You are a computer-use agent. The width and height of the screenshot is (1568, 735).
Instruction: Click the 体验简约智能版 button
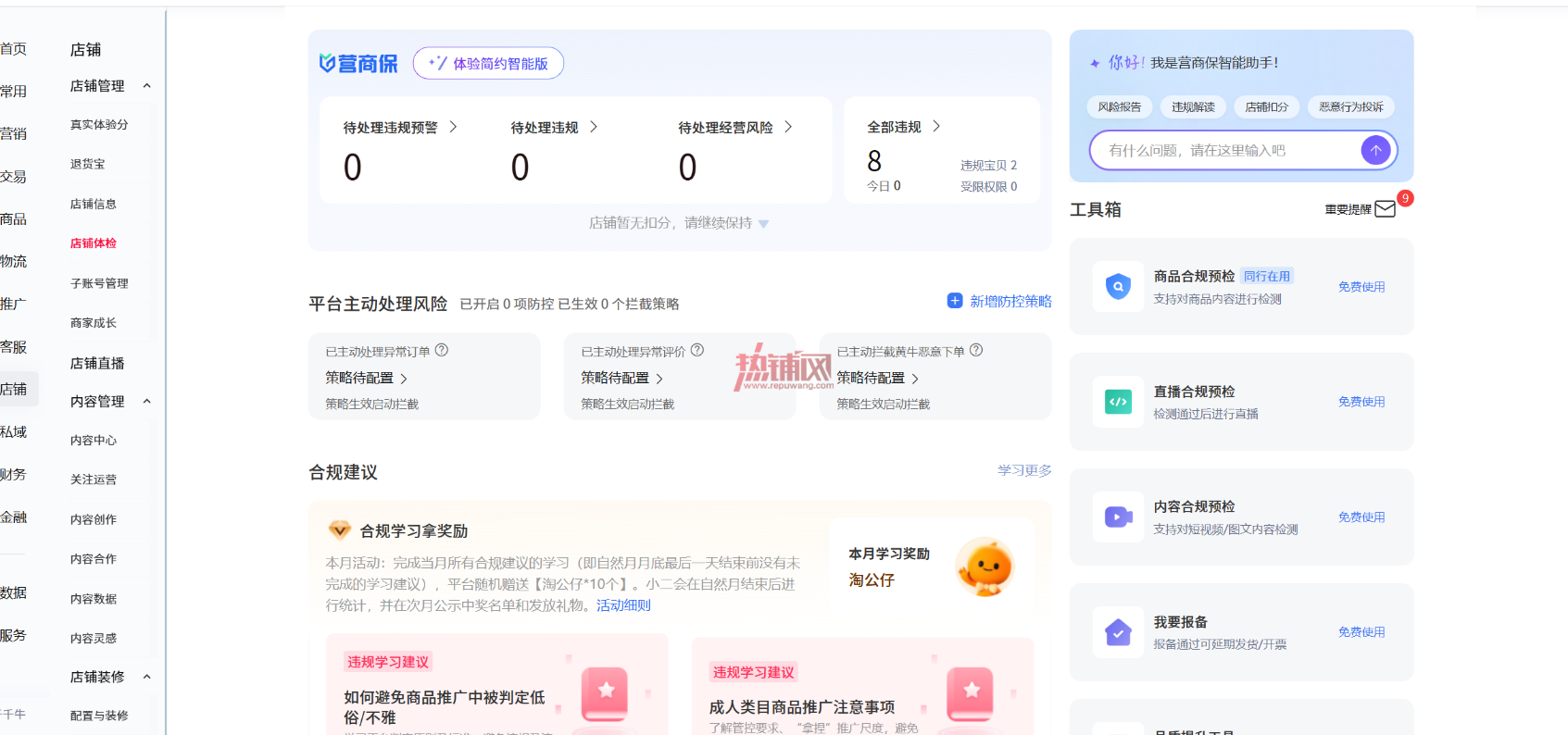488,63
